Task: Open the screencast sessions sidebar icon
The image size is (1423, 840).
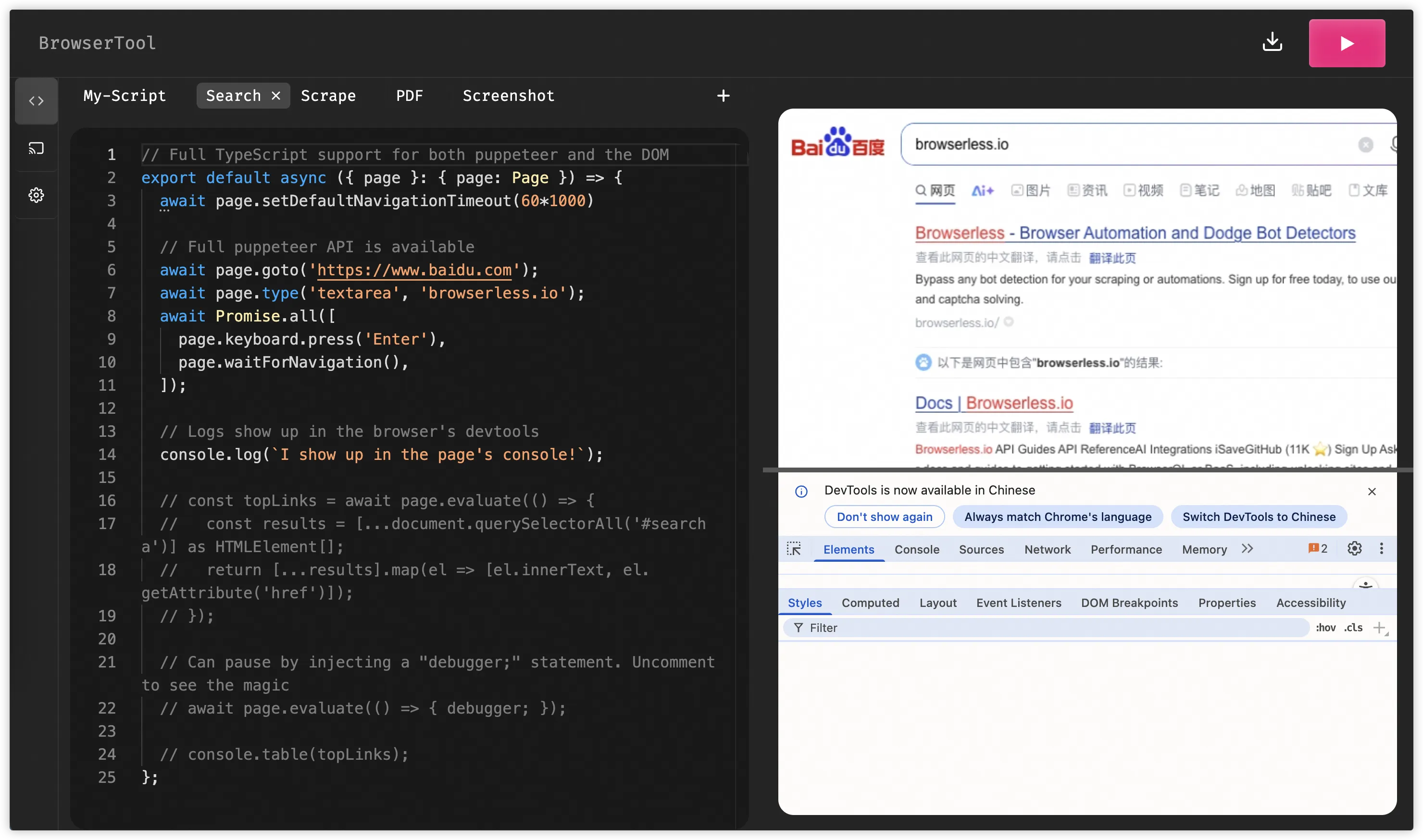Action: 36,148
